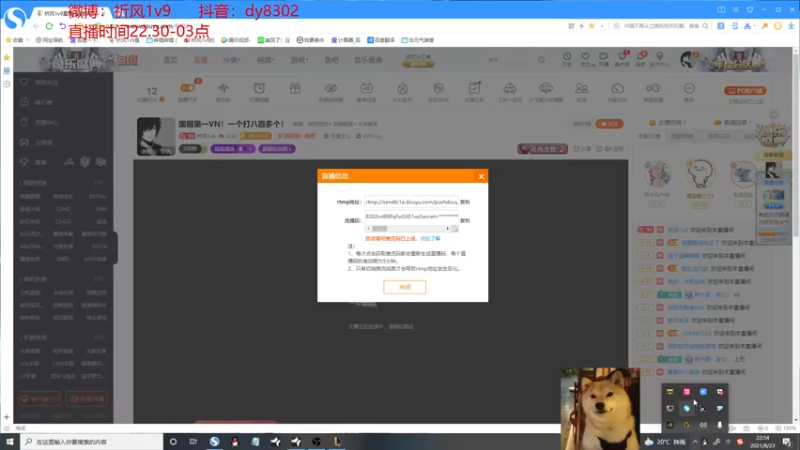Open the AD task icon
The image size is (800, 450).
point(366,88)
